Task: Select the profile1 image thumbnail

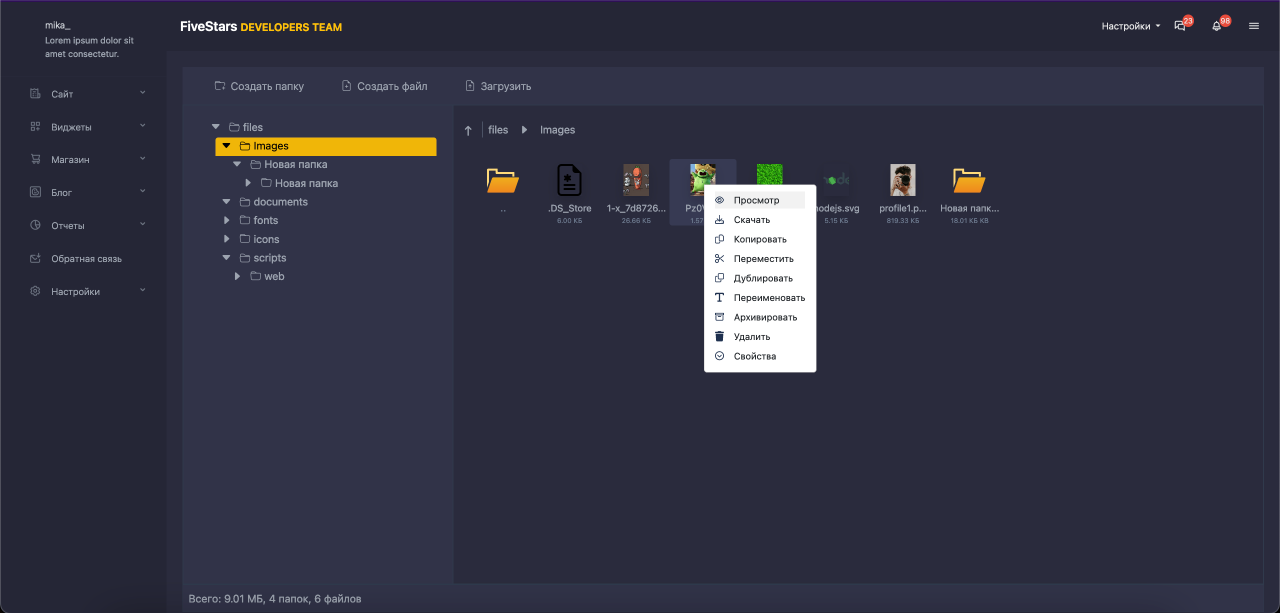Action: pos(902,181)
